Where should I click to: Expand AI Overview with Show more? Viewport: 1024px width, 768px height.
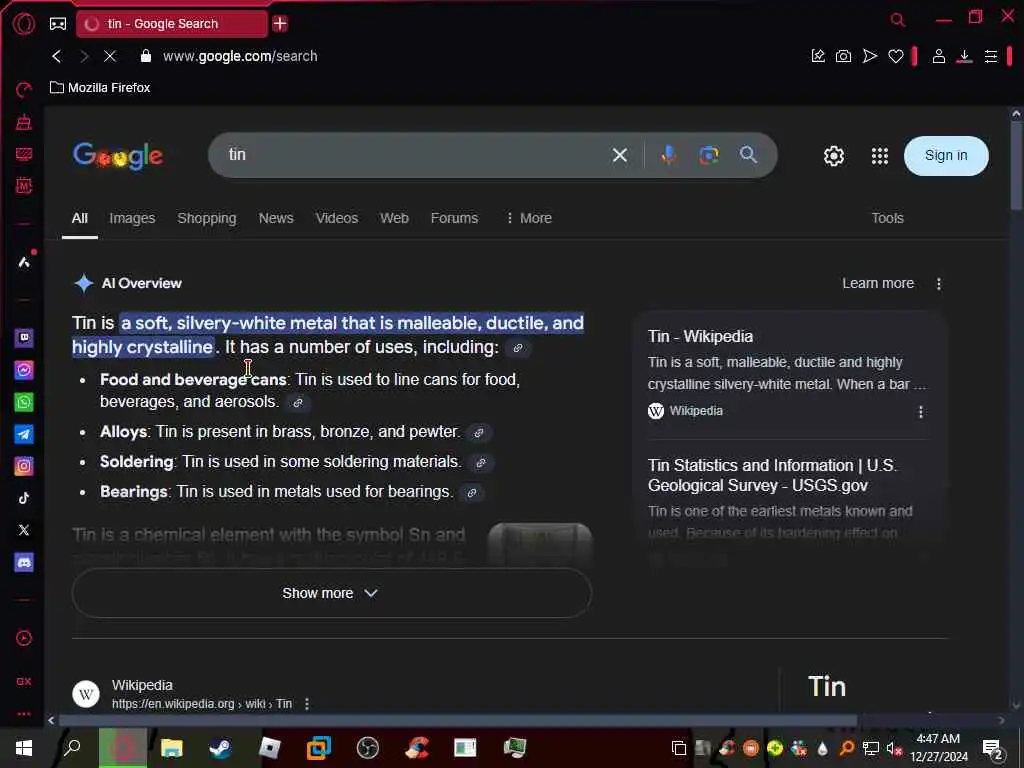332,593
